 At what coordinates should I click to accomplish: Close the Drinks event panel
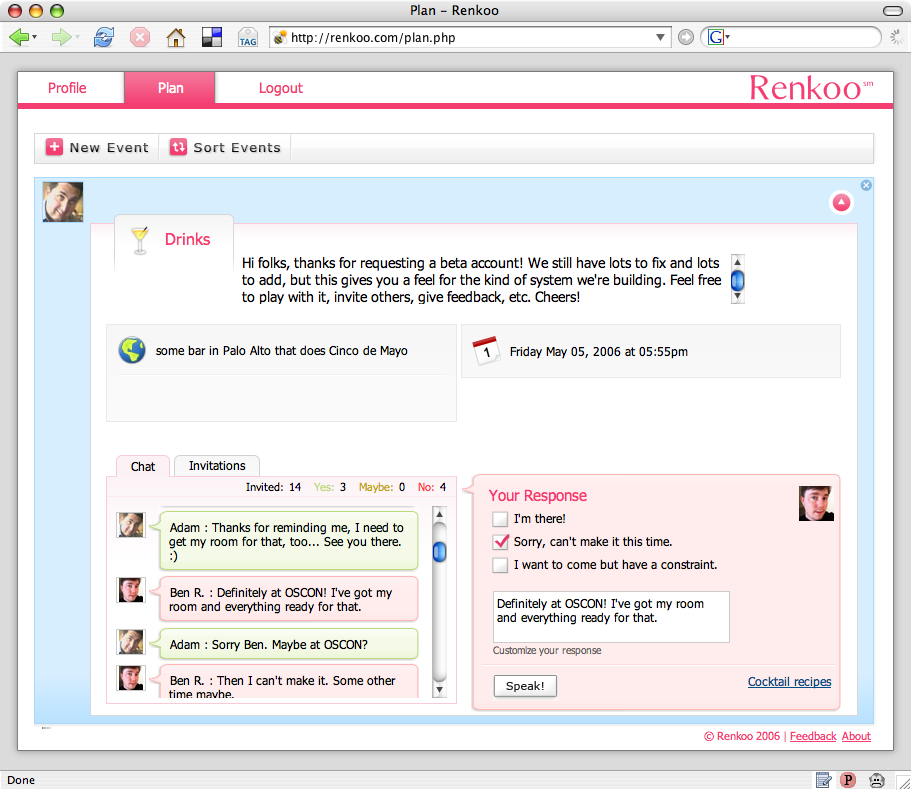pos(866,185)
